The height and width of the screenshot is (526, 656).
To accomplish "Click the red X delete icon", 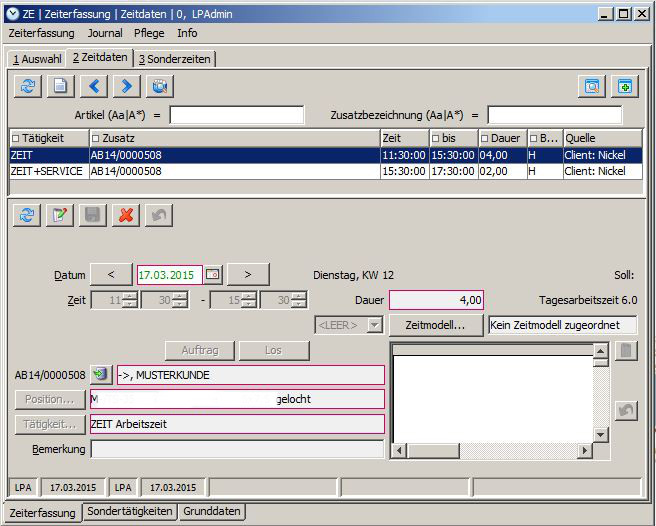I will [x=125, y=215].
